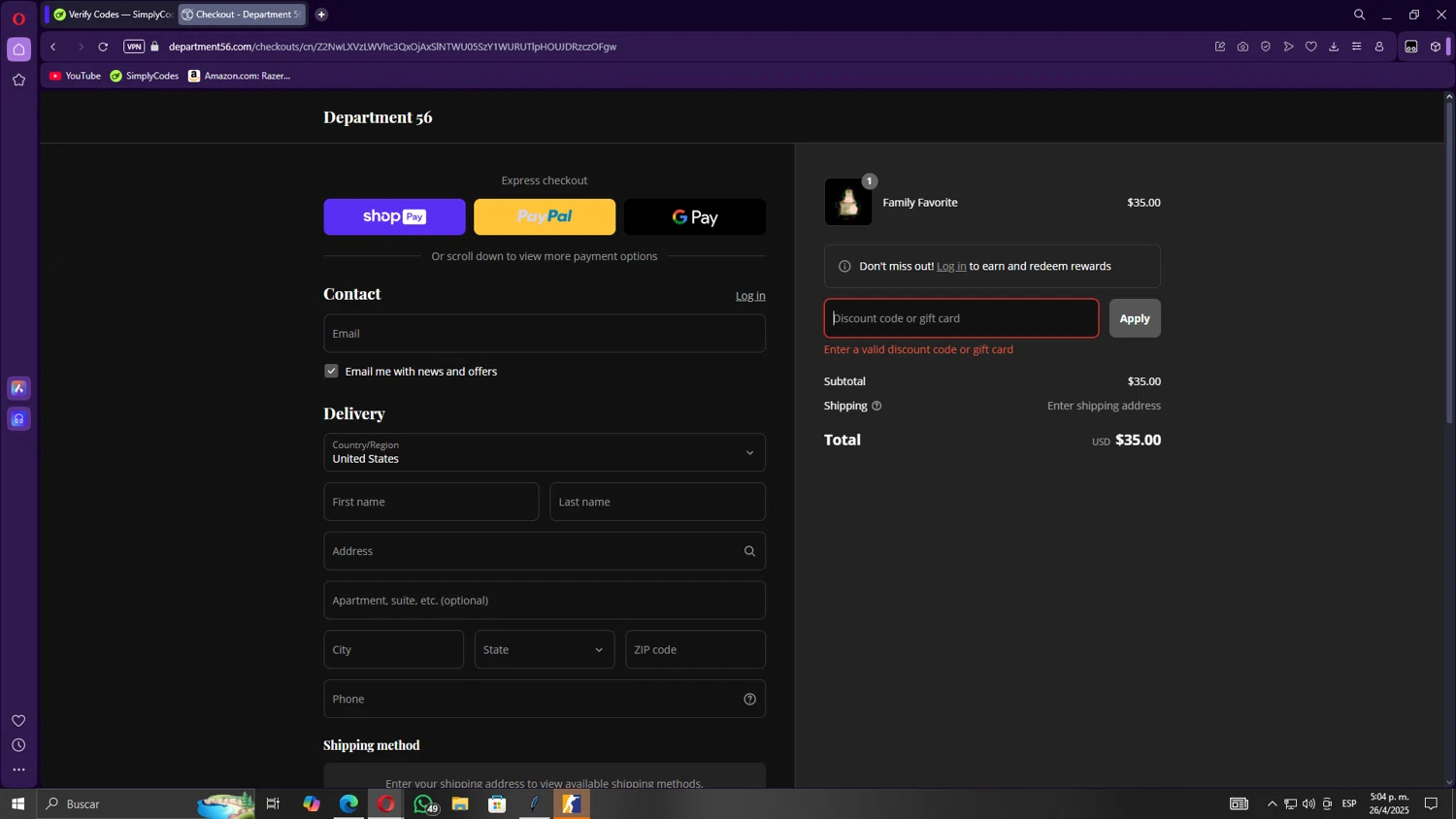Open the Opera account profile icon
Screen dimensions: 1456x819
[x=1379, y=47]
